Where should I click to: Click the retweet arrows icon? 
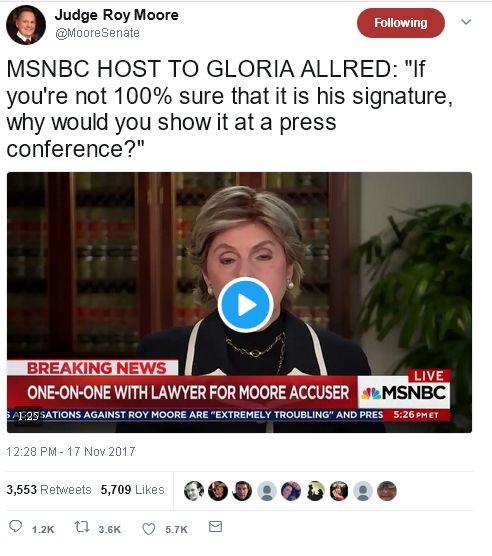point(82,527)
